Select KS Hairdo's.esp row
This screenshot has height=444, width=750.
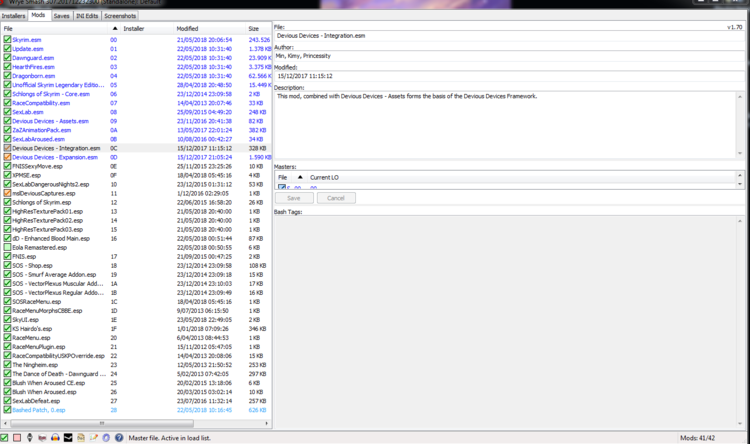coord(136,329)
